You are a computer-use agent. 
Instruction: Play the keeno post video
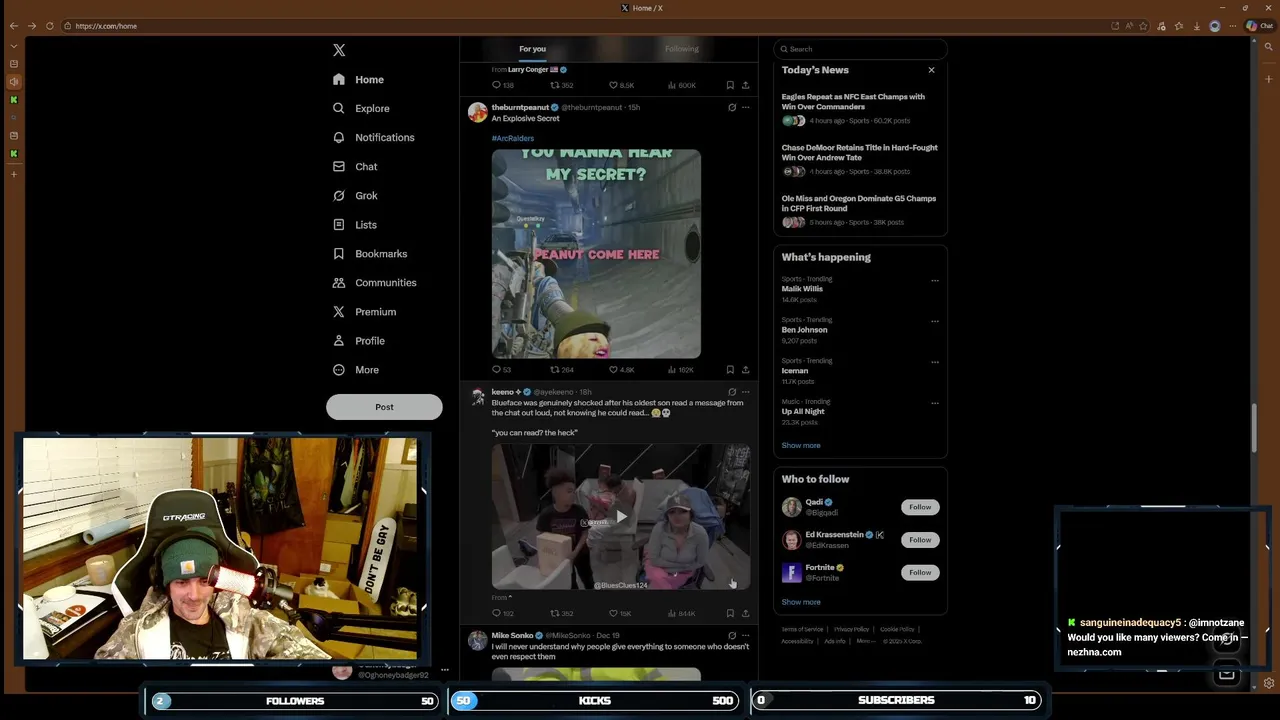click(x=620, y=517)
